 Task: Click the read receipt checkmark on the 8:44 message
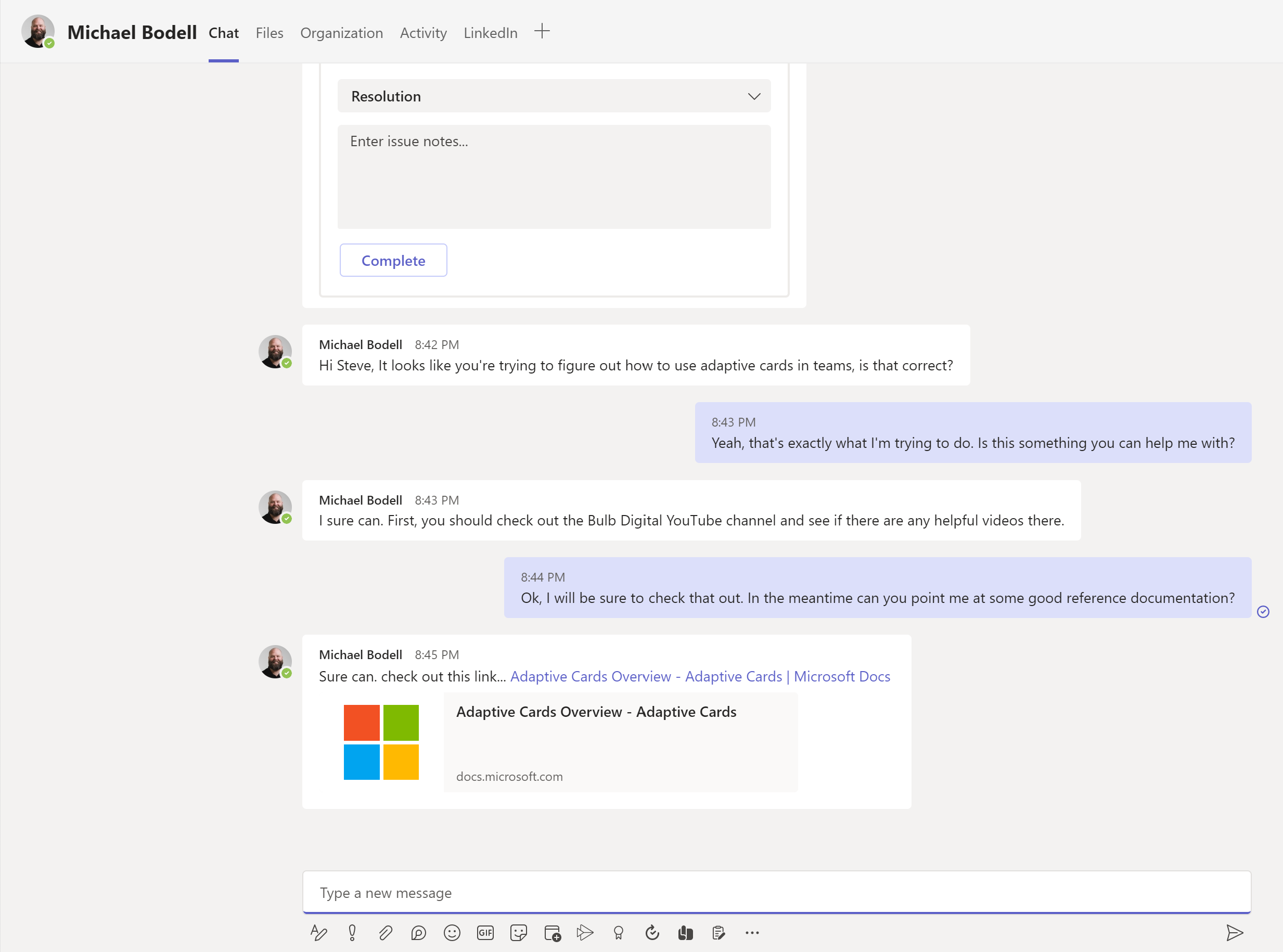point(1263,612)
